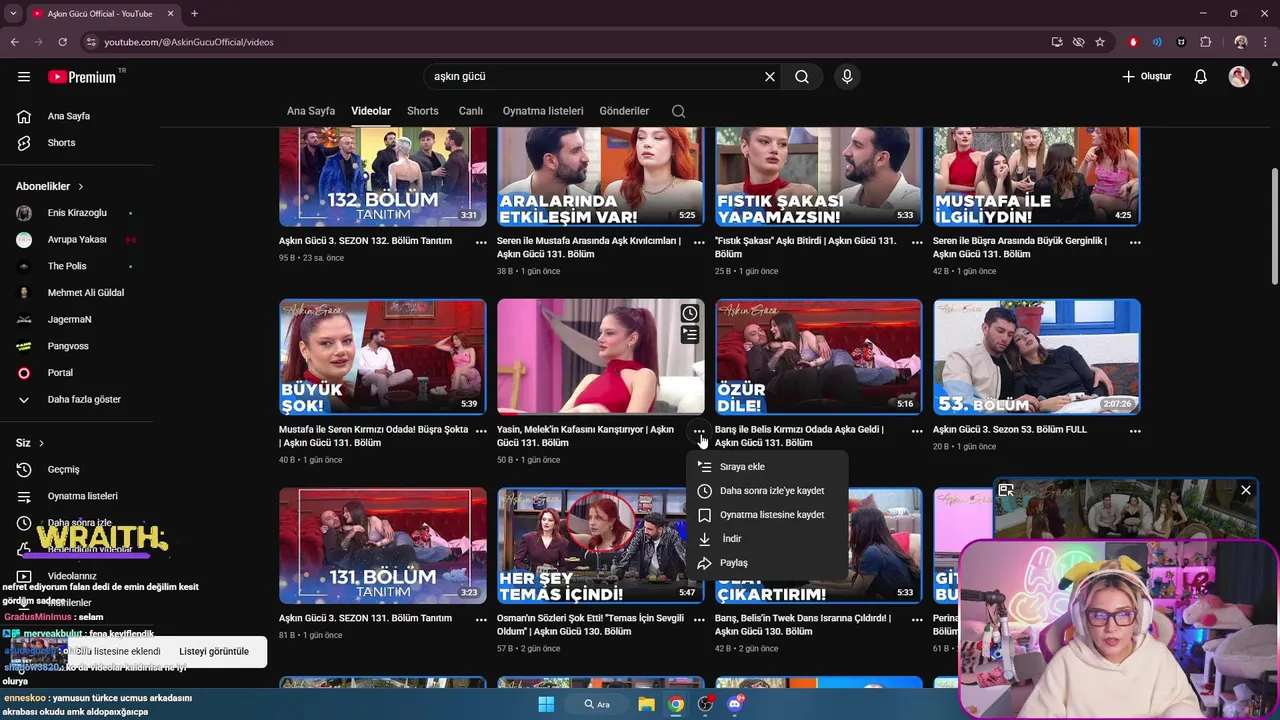Viewport: 1280px width, 720px height.
Task: Start voice search with microphone
Action: coord(847,77)
